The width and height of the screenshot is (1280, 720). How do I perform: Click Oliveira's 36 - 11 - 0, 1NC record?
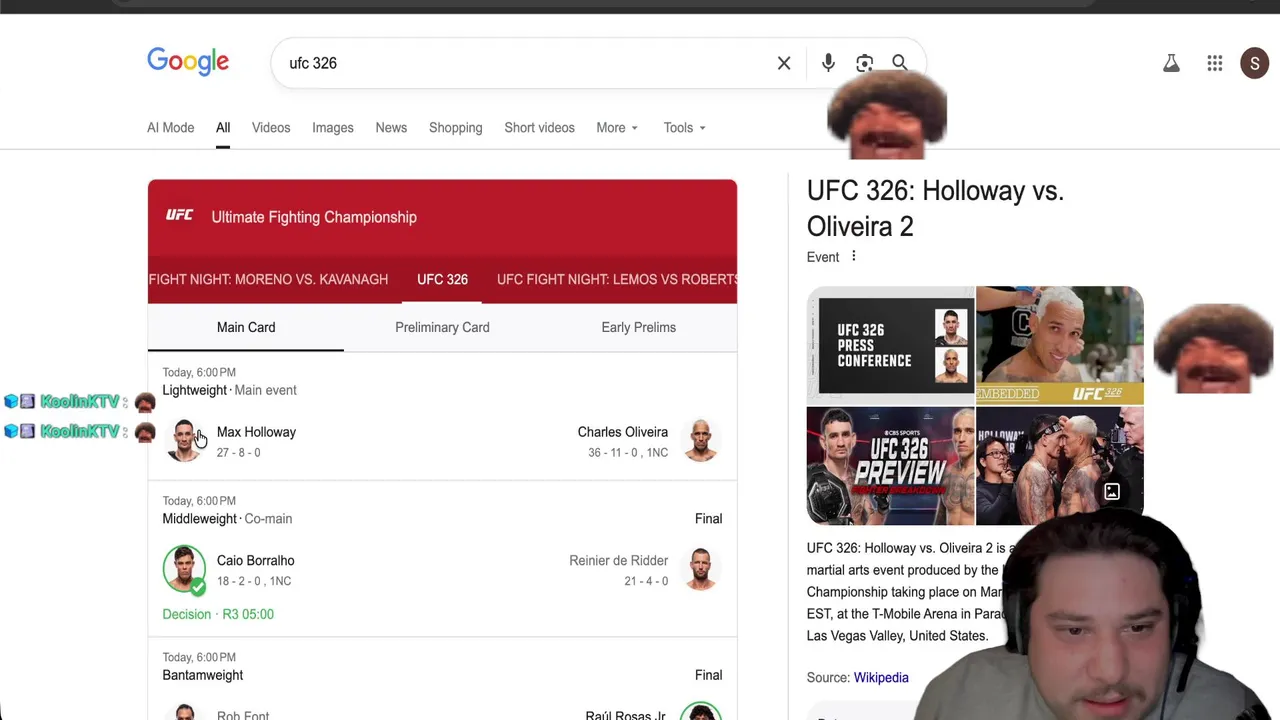coord(628,453)
